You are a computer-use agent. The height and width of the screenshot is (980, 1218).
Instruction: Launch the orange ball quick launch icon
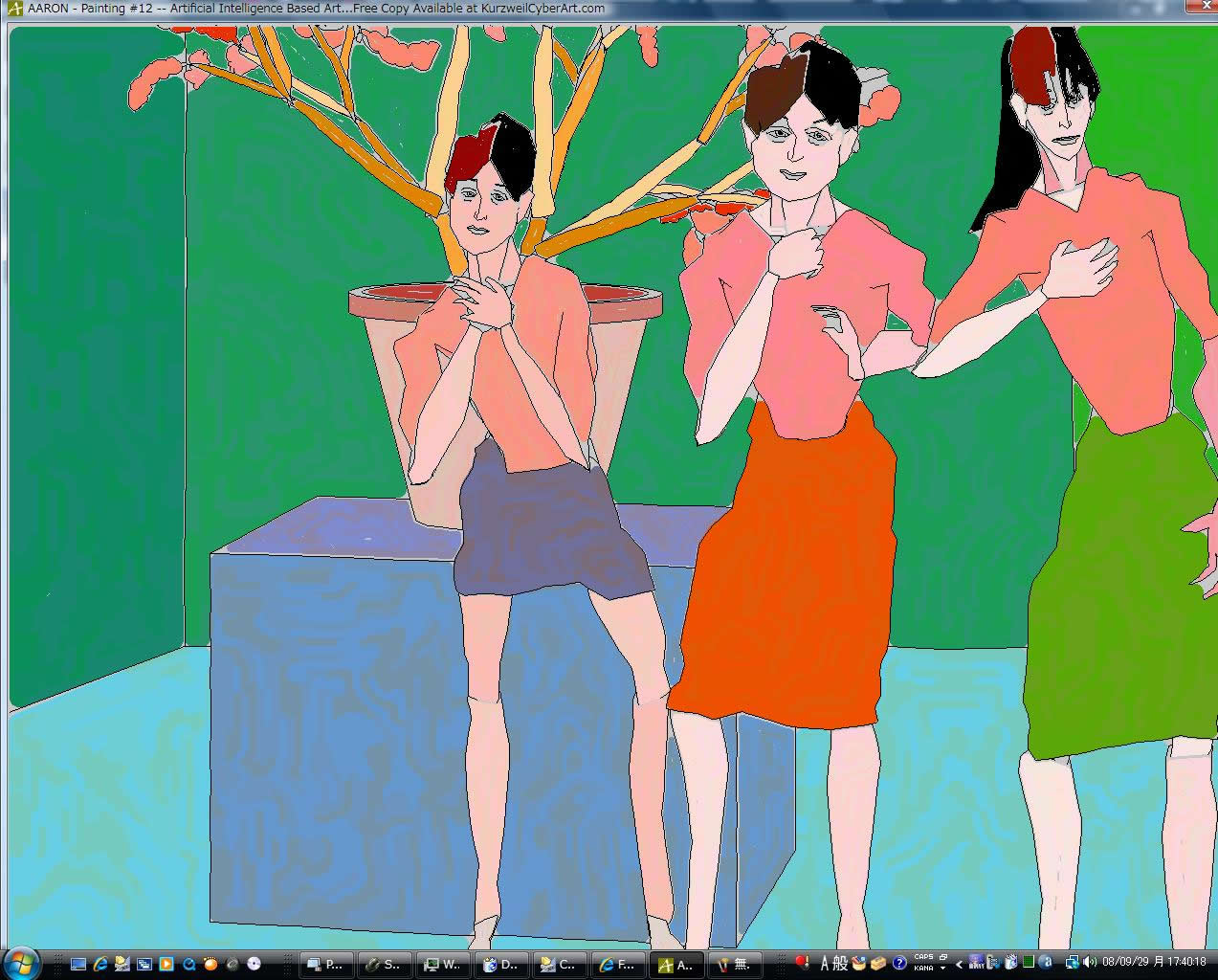(x=210, y=964)
